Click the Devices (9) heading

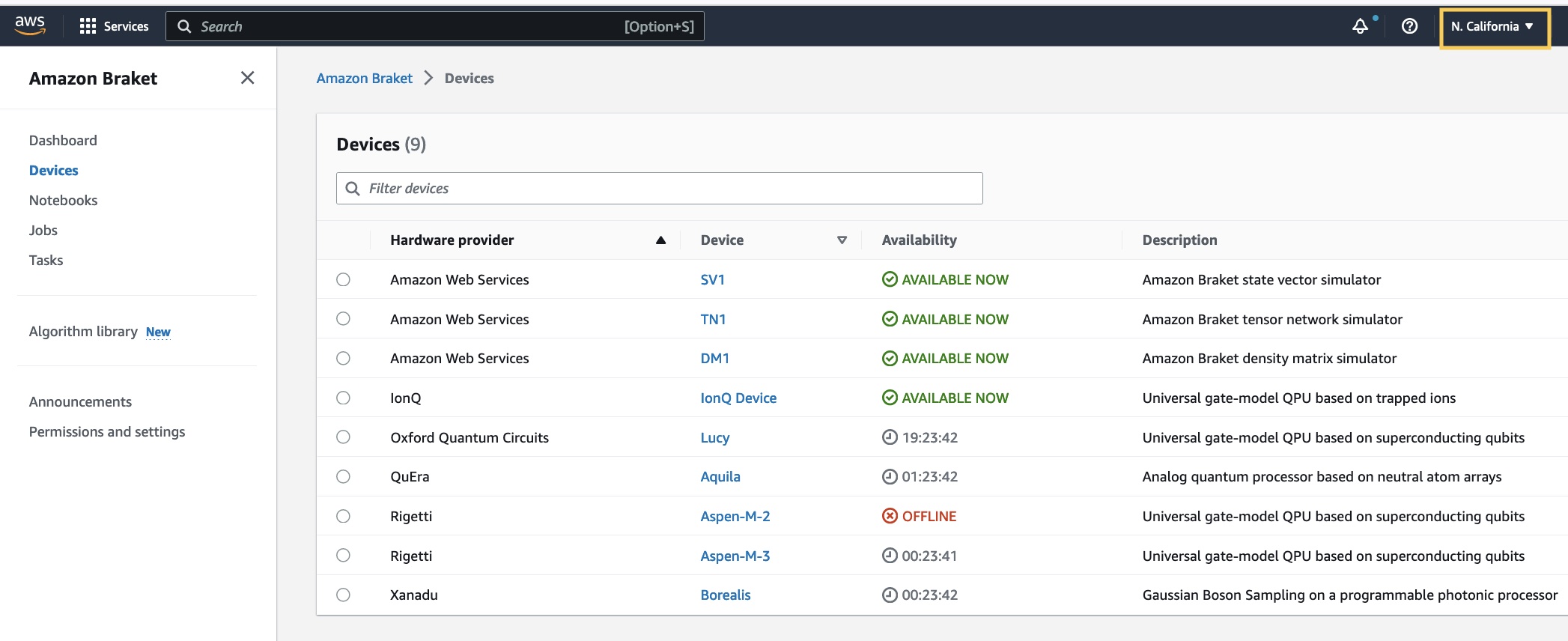[x=381, y=144]
